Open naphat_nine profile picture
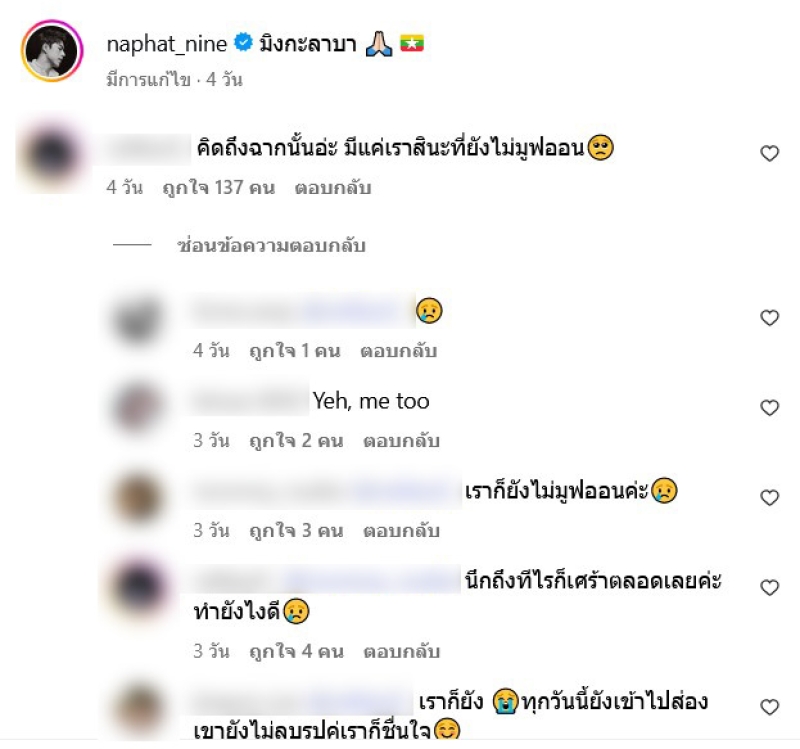This screenshot has width=800, height=749. [x=52, y=51]
